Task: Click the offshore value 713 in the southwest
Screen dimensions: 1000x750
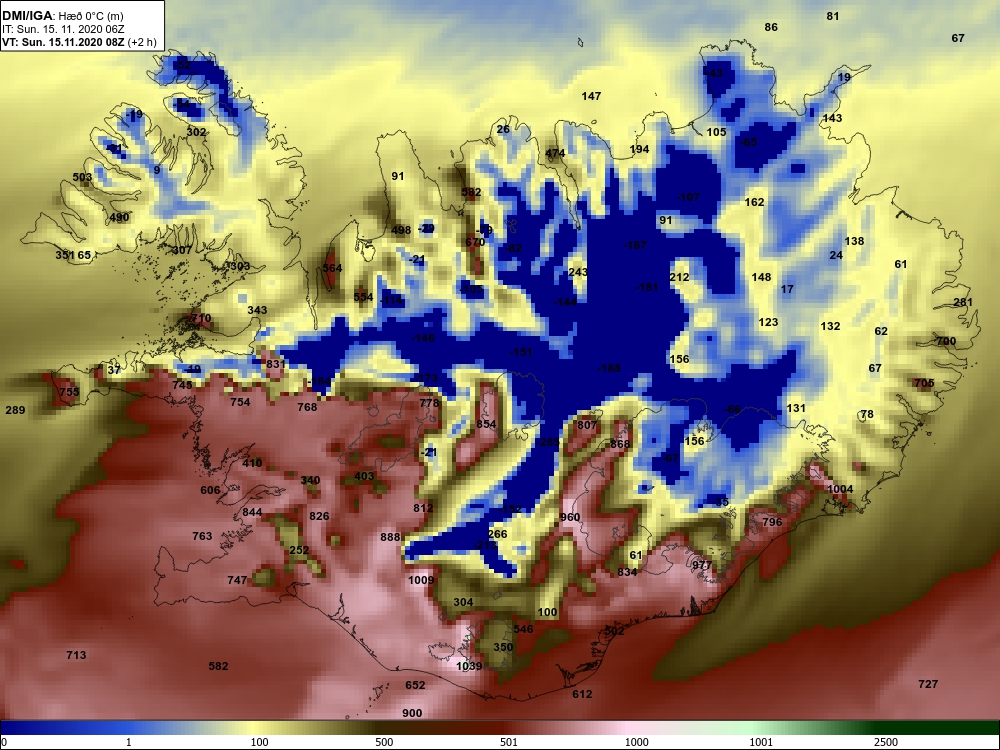Action: [77, 655]
